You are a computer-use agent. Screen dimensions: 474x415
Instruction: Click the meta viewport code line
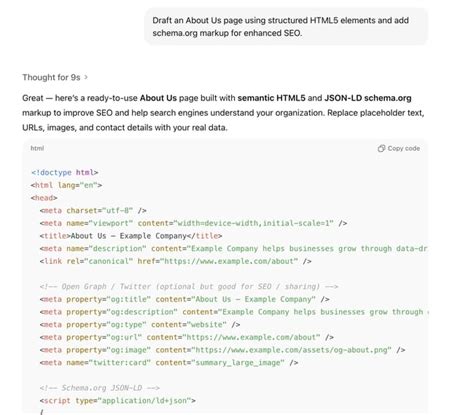point(193,223)
